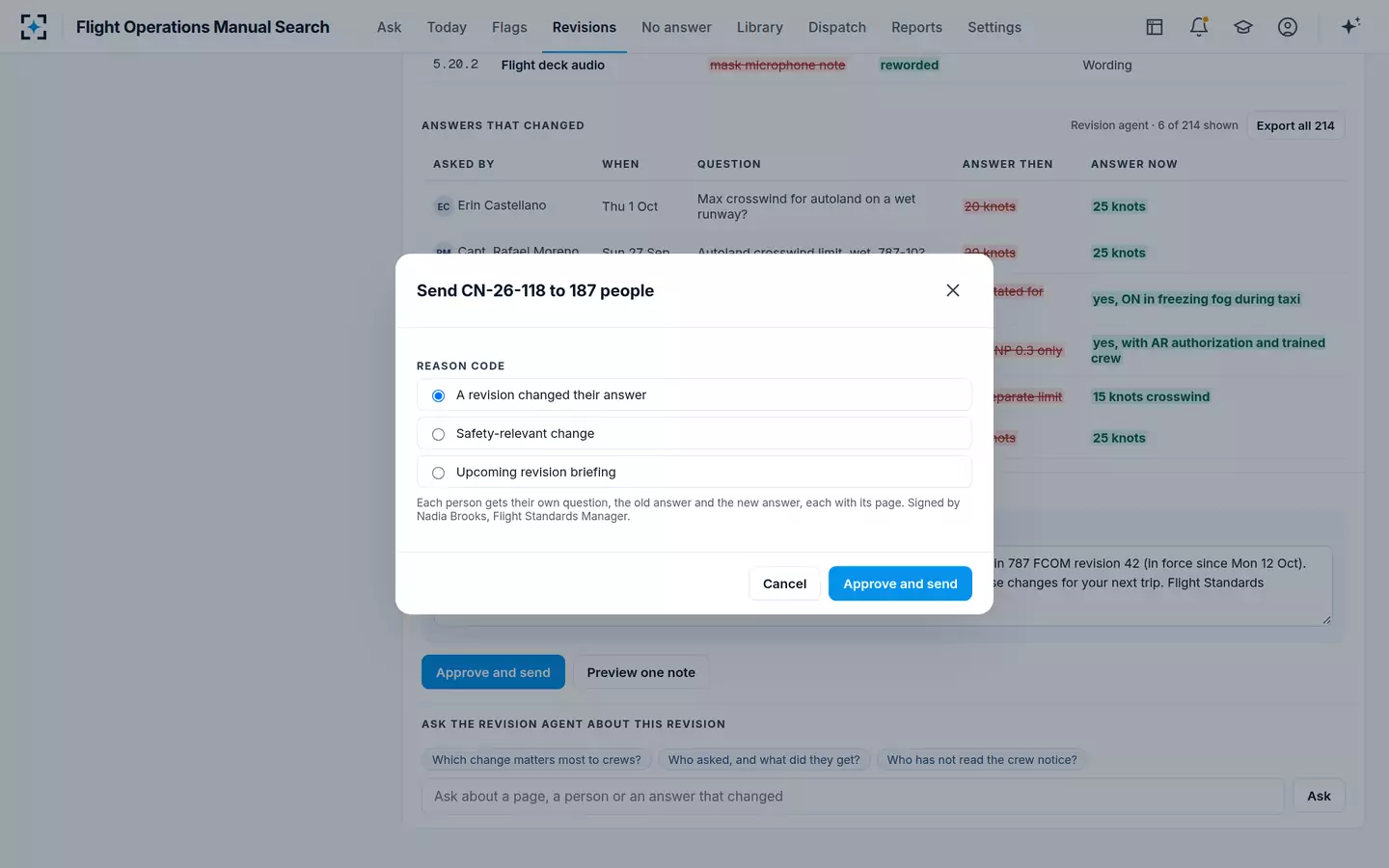
Task: Open the Dispatch tab
Action: coord(837,27)
